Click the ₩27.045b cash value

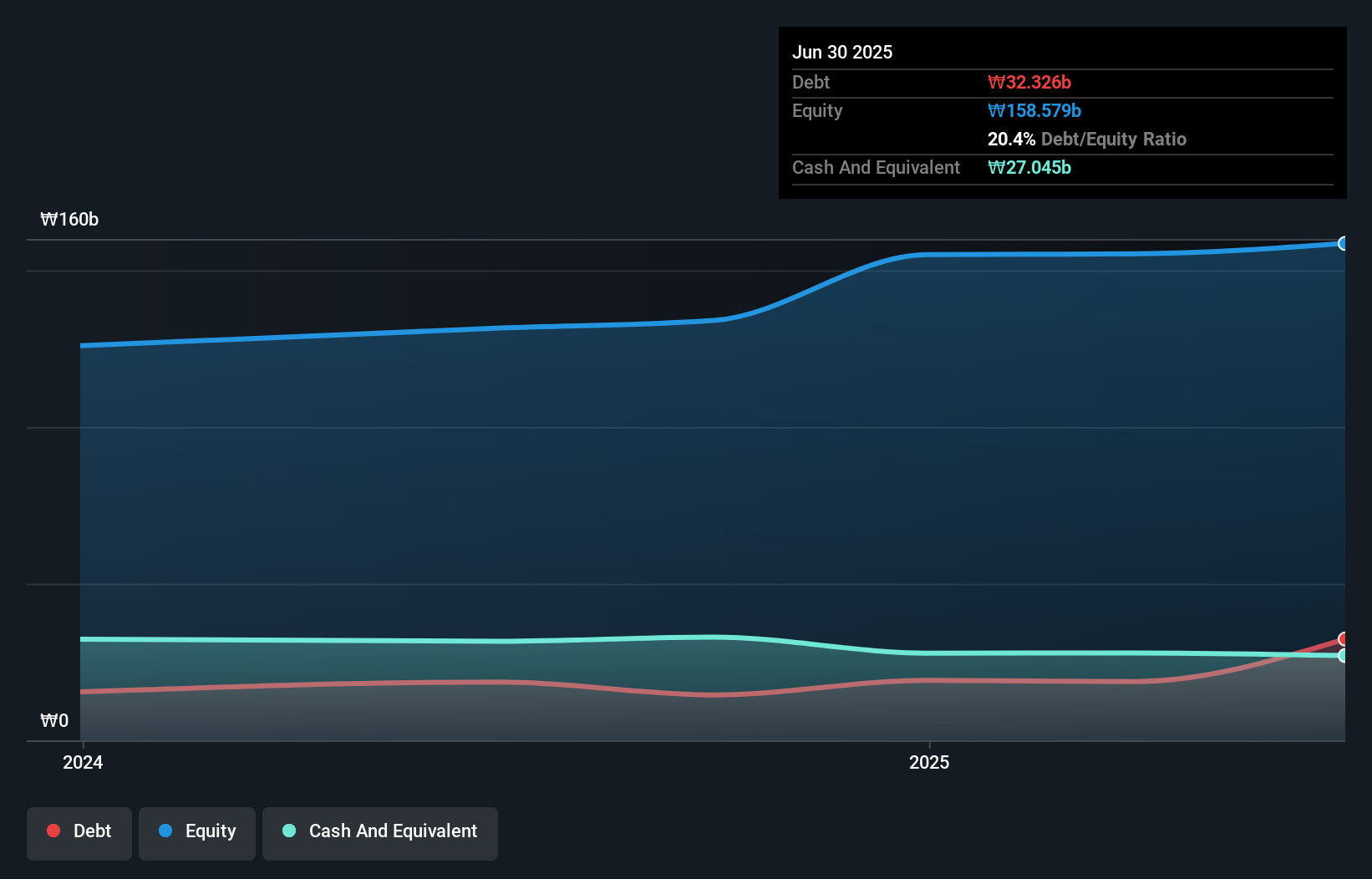tap(1029, 167)
